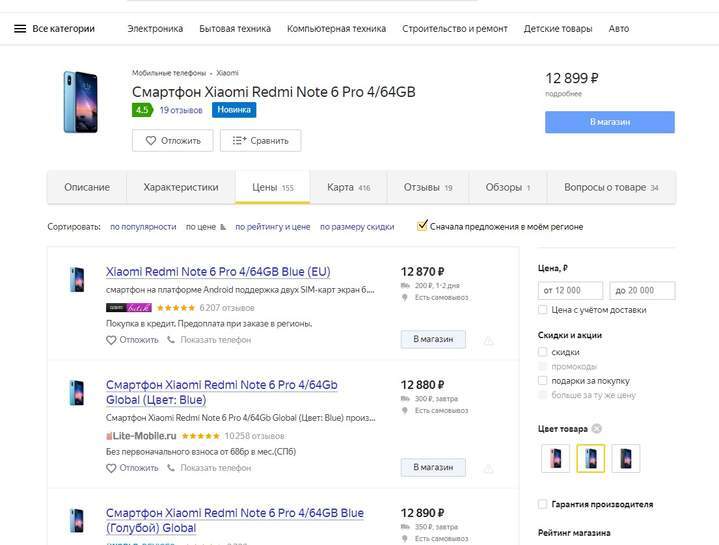Open the Xiaomi Redmi Note 6 Pro Blue (EU) link
719x545 pixels.
point(218,272)
